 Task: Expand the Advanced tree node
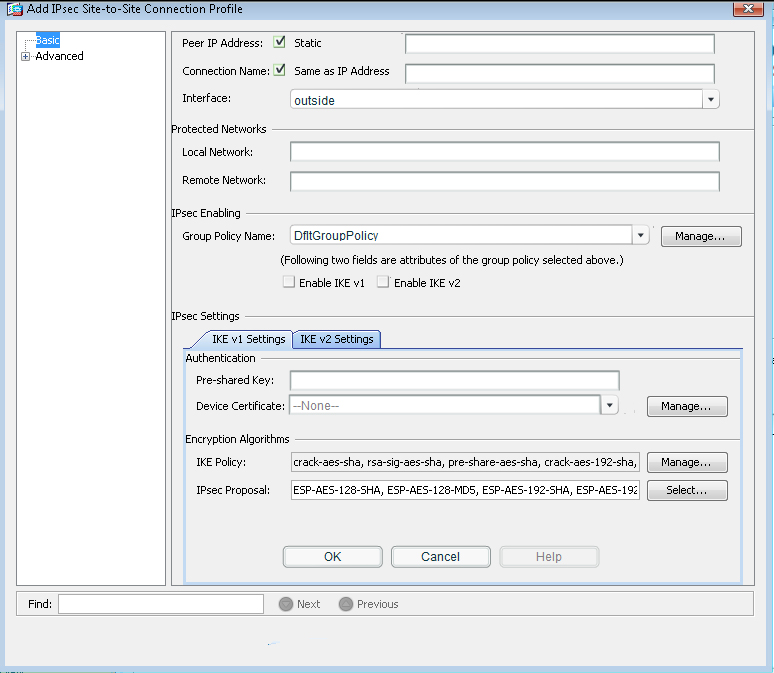click(26, 57)
